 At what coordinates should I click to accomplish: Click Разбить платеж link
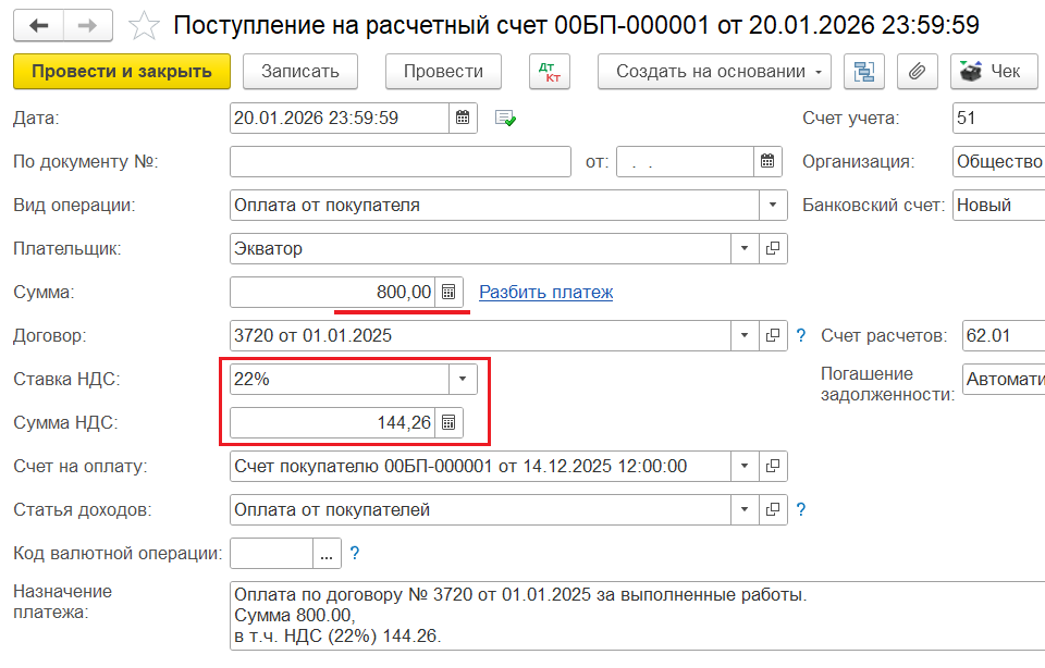point(546,292)
